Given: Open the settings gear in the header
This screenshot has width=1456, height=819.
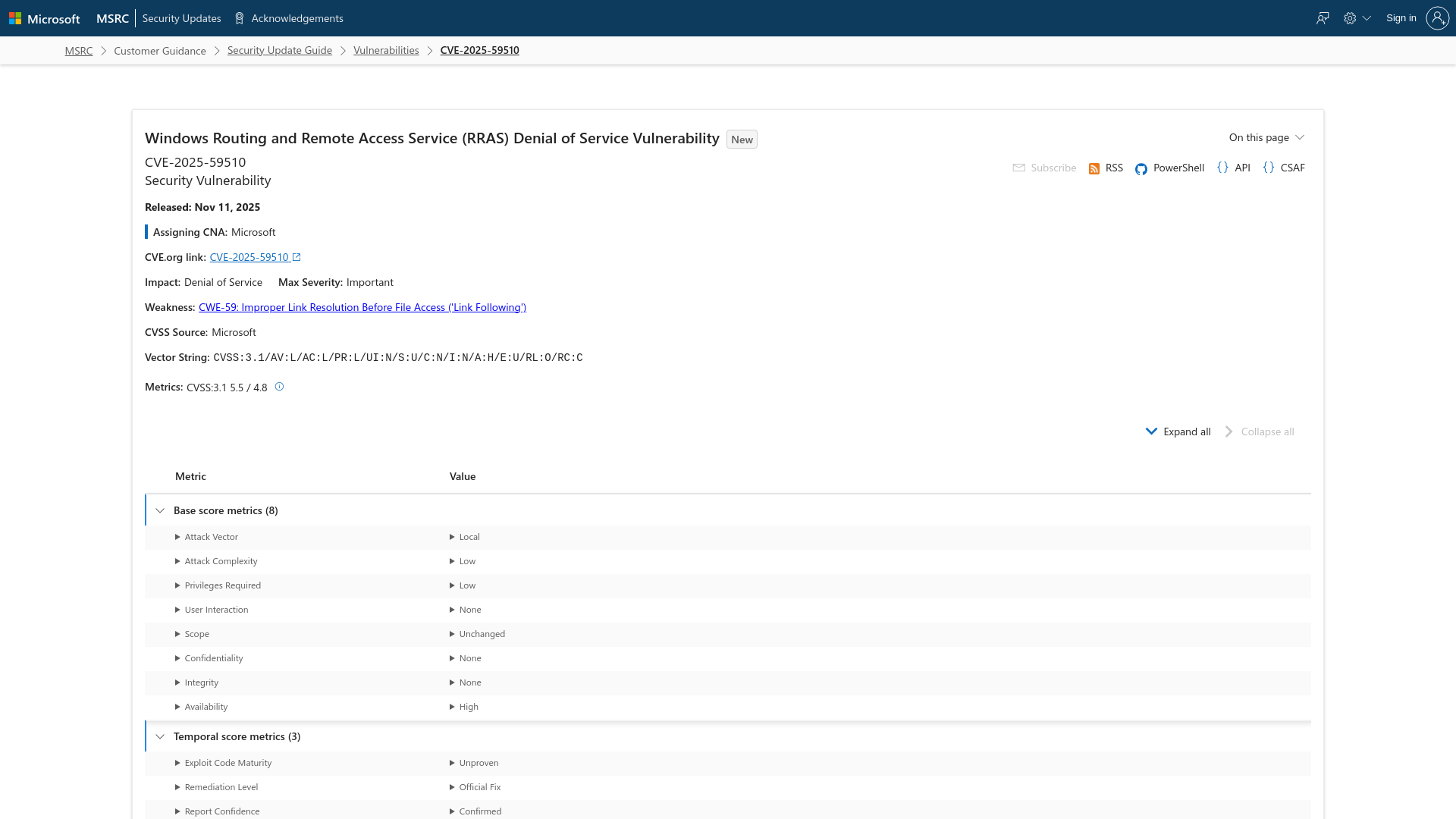Looking at the screenshot, I should (x=1351, y=17).
